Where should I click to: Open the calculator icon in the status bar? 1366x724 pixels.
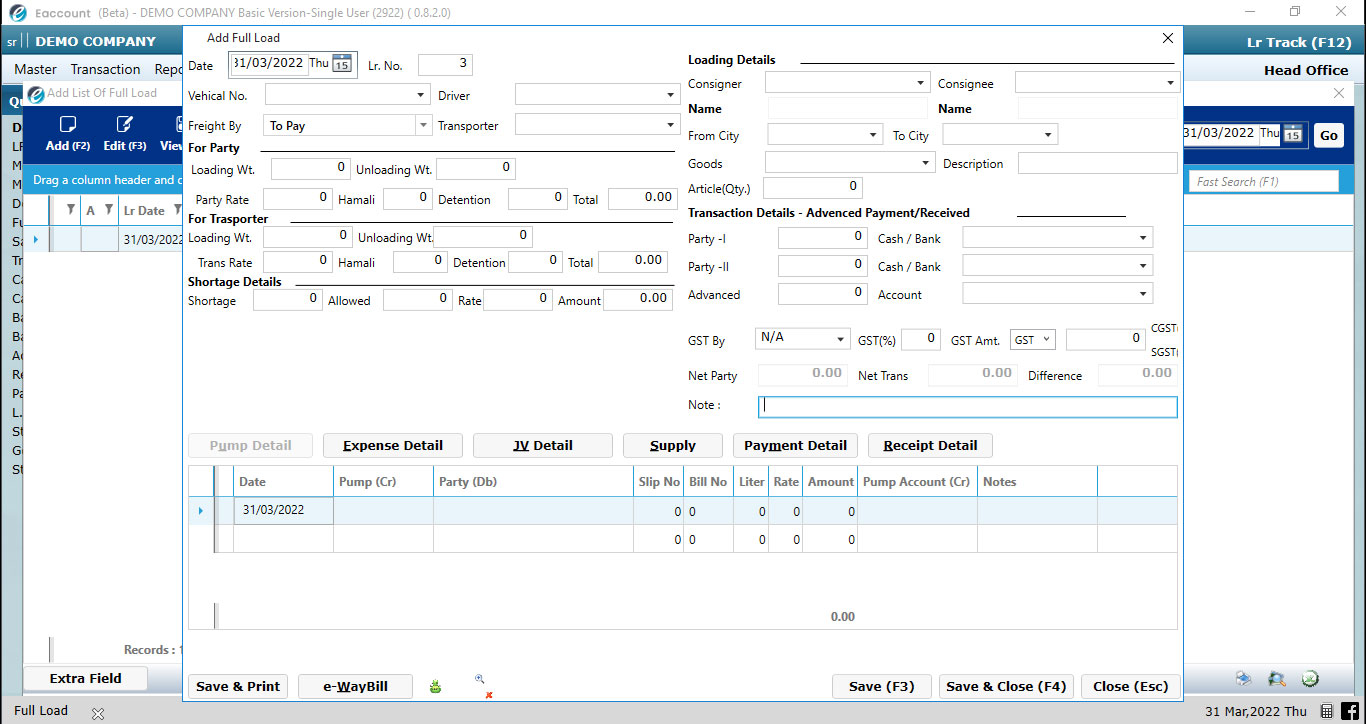1328,710
